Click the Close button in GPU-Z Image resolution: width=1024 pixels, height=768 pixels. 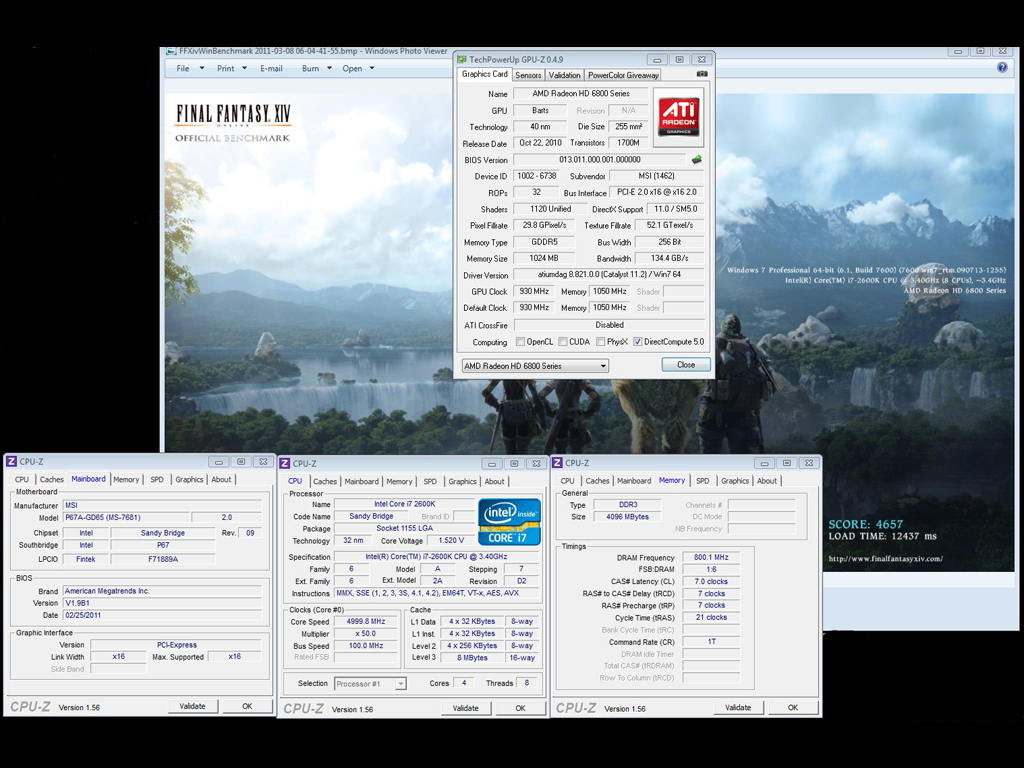[686, 364]
